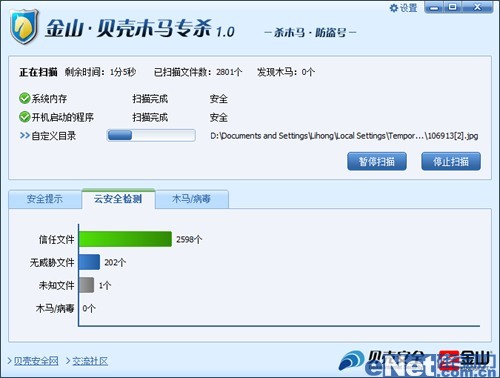Click the 未知文件 chart label

click(56, 285)
